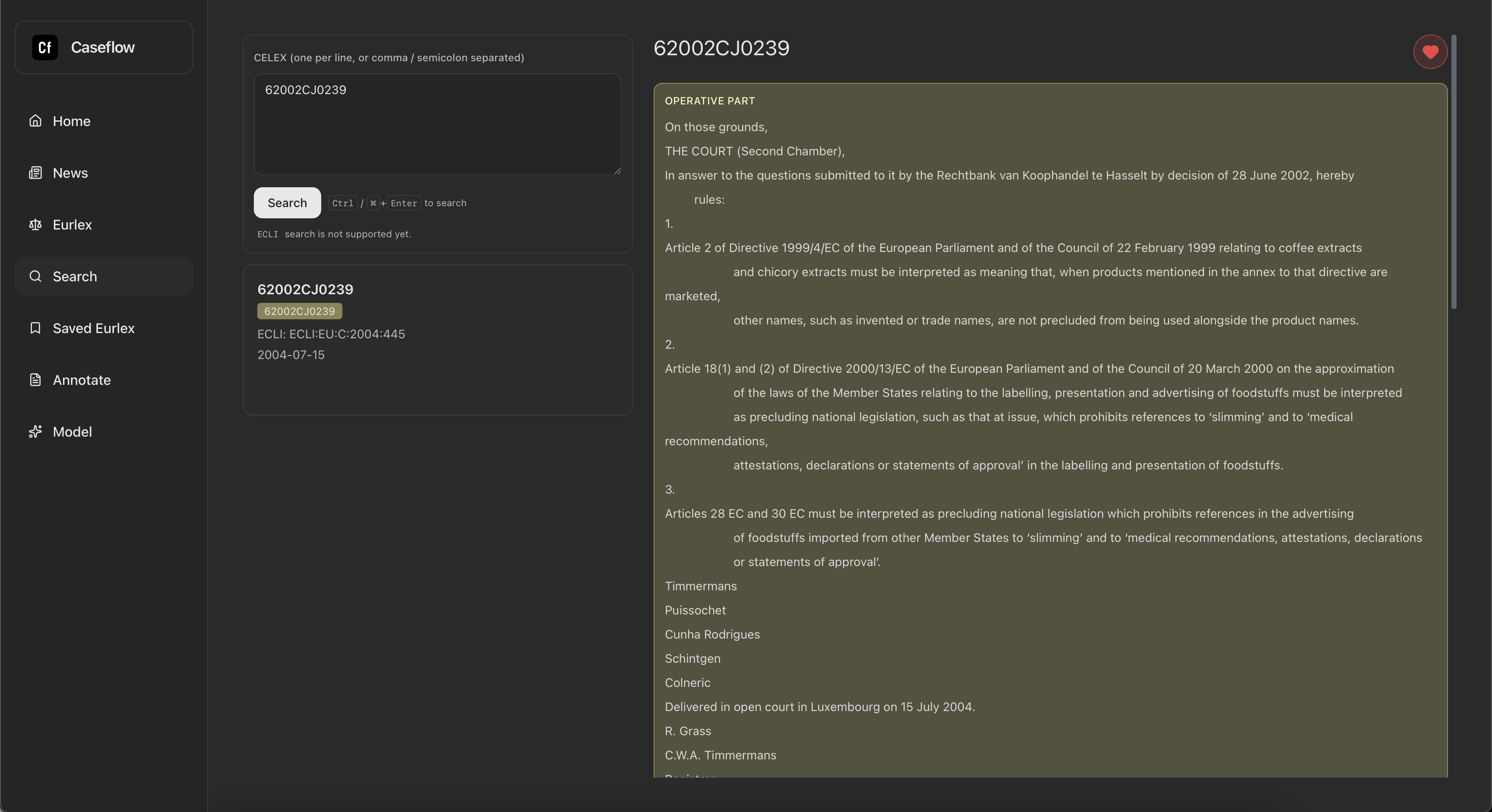1492x812 pixels.
Task: Click the 'Articles 28 EC and 30 EC' paragraph line
Action: [x=1009, y=513]
